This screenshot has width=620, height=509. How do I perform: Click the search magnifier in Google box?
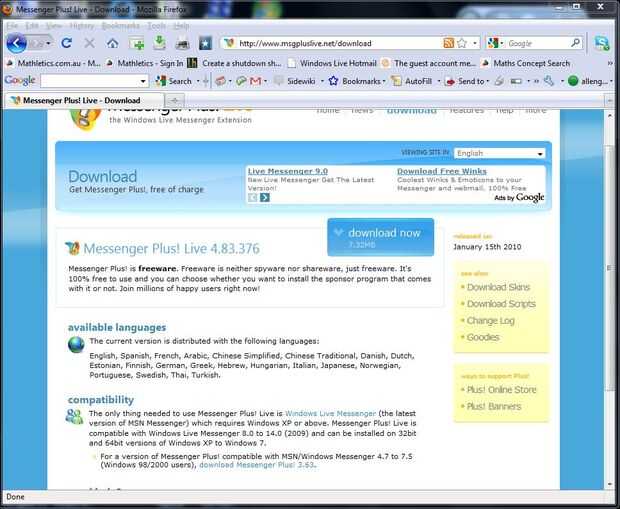575,43
